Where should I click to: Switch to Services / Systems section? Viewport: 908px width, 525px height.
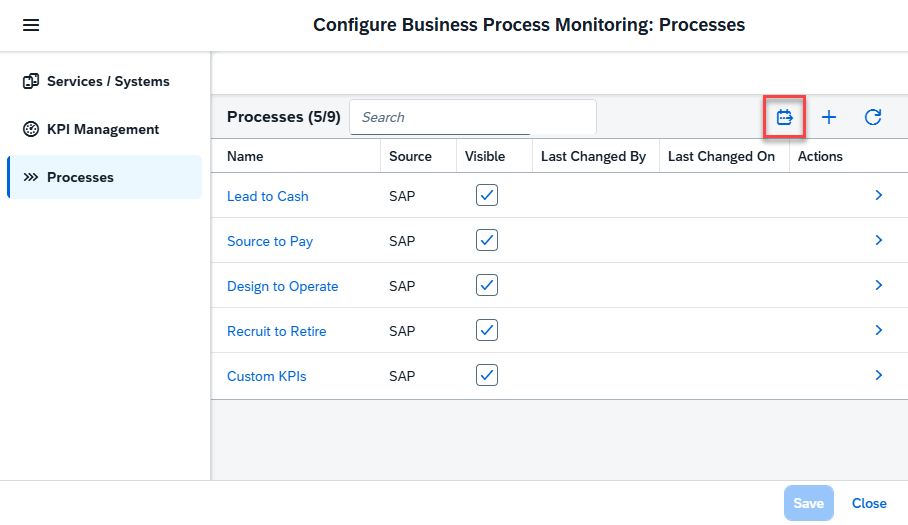tap(108, 81)
